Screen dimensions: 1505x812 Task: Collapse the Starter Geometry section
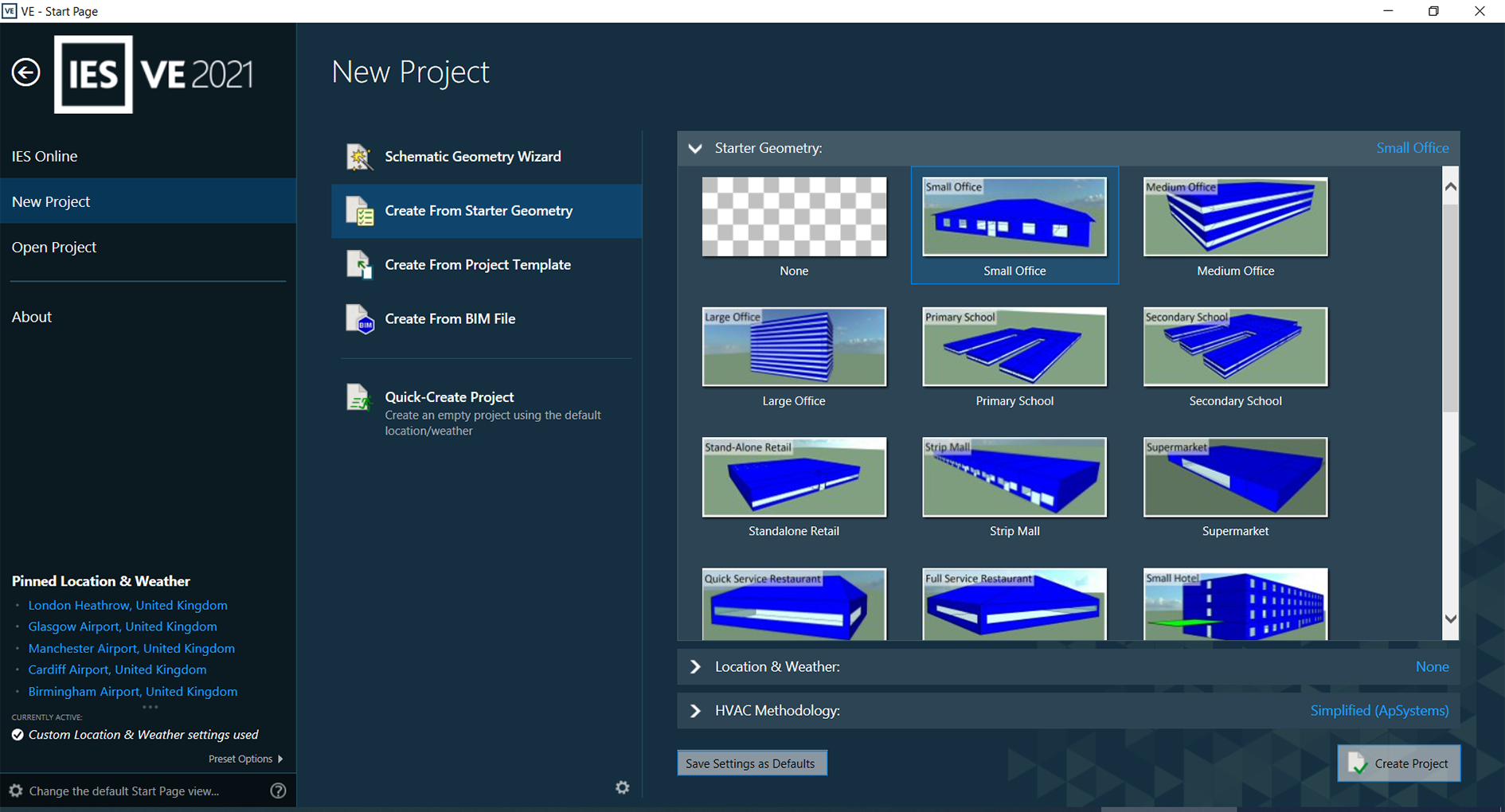[695, 148]
